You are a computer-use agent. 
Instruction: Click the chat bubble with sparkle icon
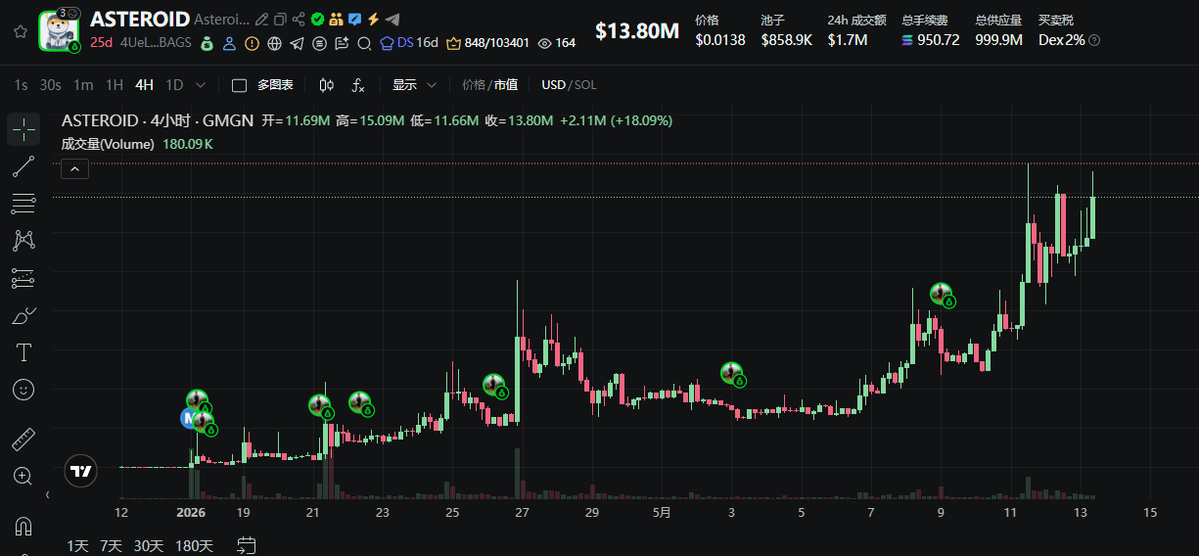[x=342, y=44]
